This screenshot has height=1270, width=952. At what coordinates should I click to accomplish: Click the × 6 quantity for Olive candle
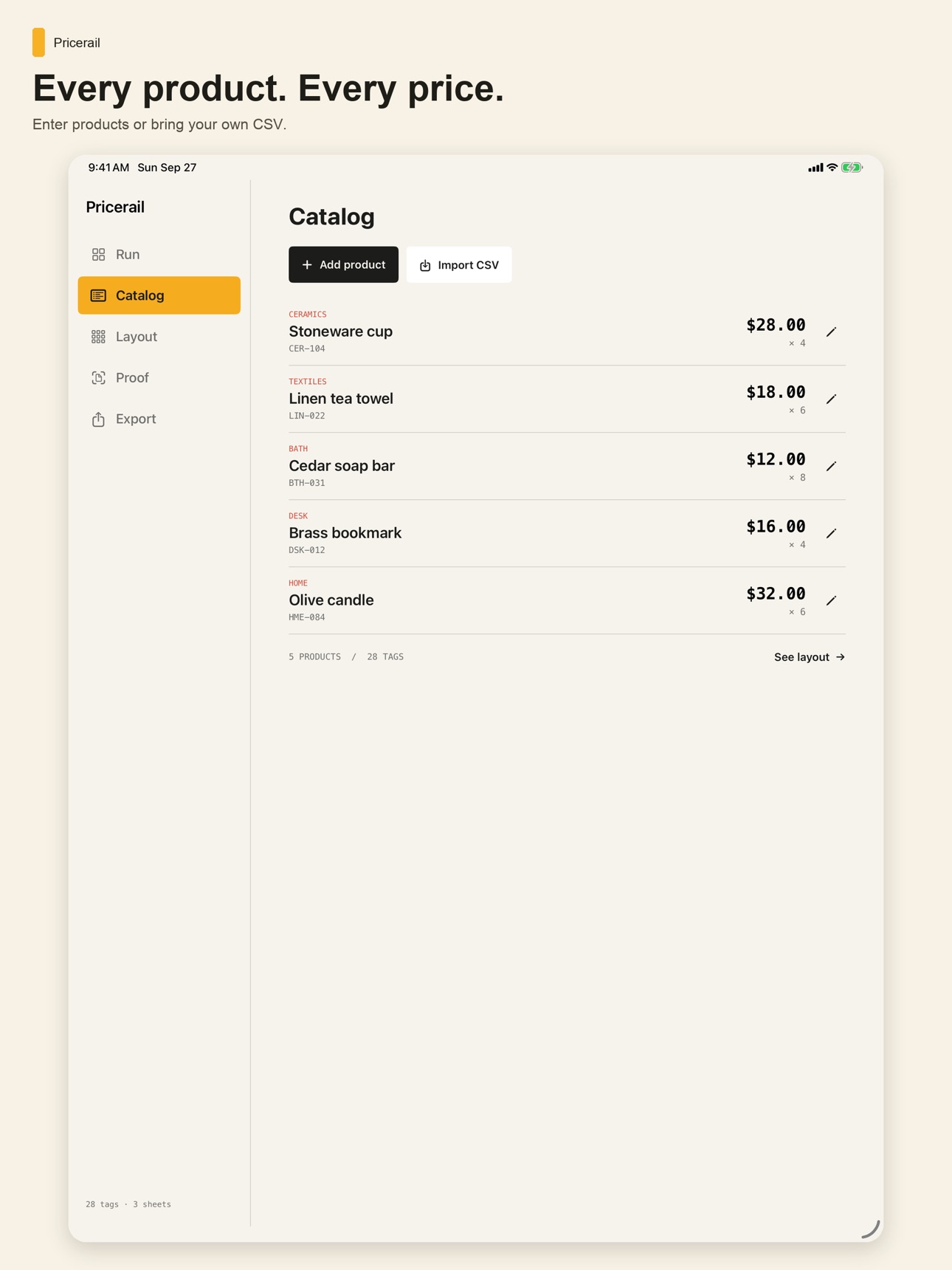coord(797,612)
